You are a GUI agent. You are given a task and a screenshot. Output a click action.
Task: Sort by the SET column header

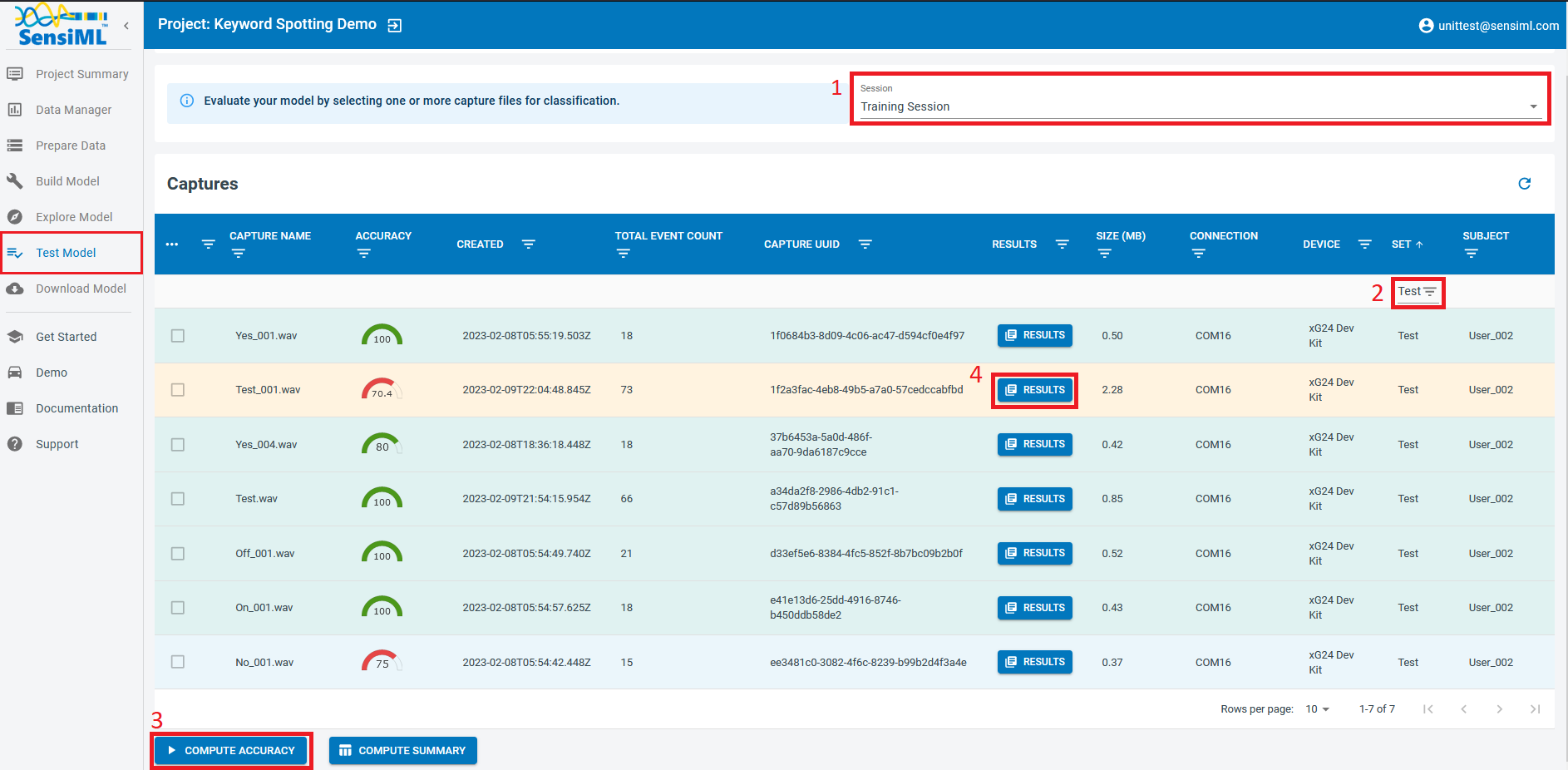[x=1408, y=244]
